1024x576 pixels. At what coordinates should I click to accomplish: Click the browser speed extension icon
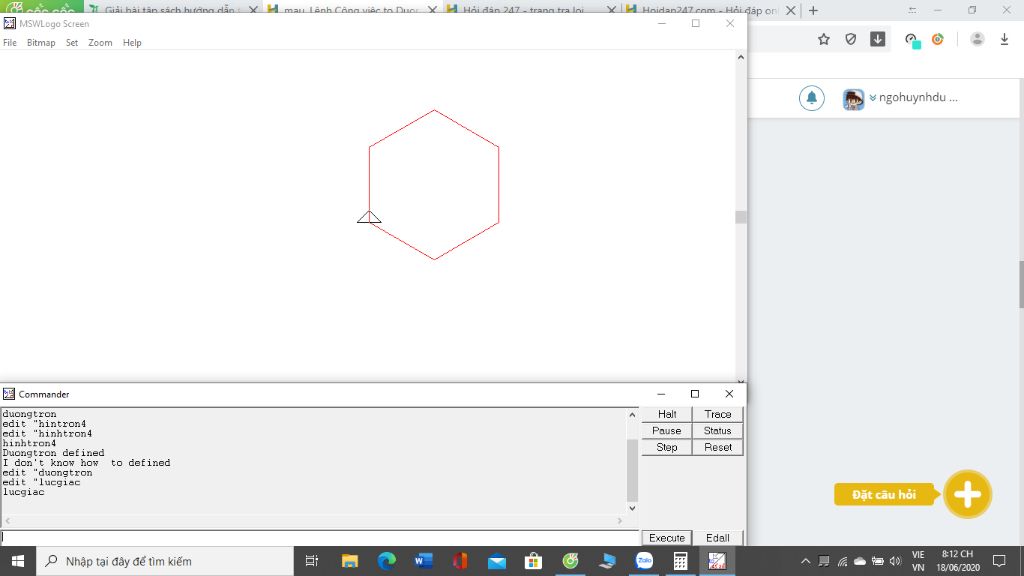tap(912, 40)
